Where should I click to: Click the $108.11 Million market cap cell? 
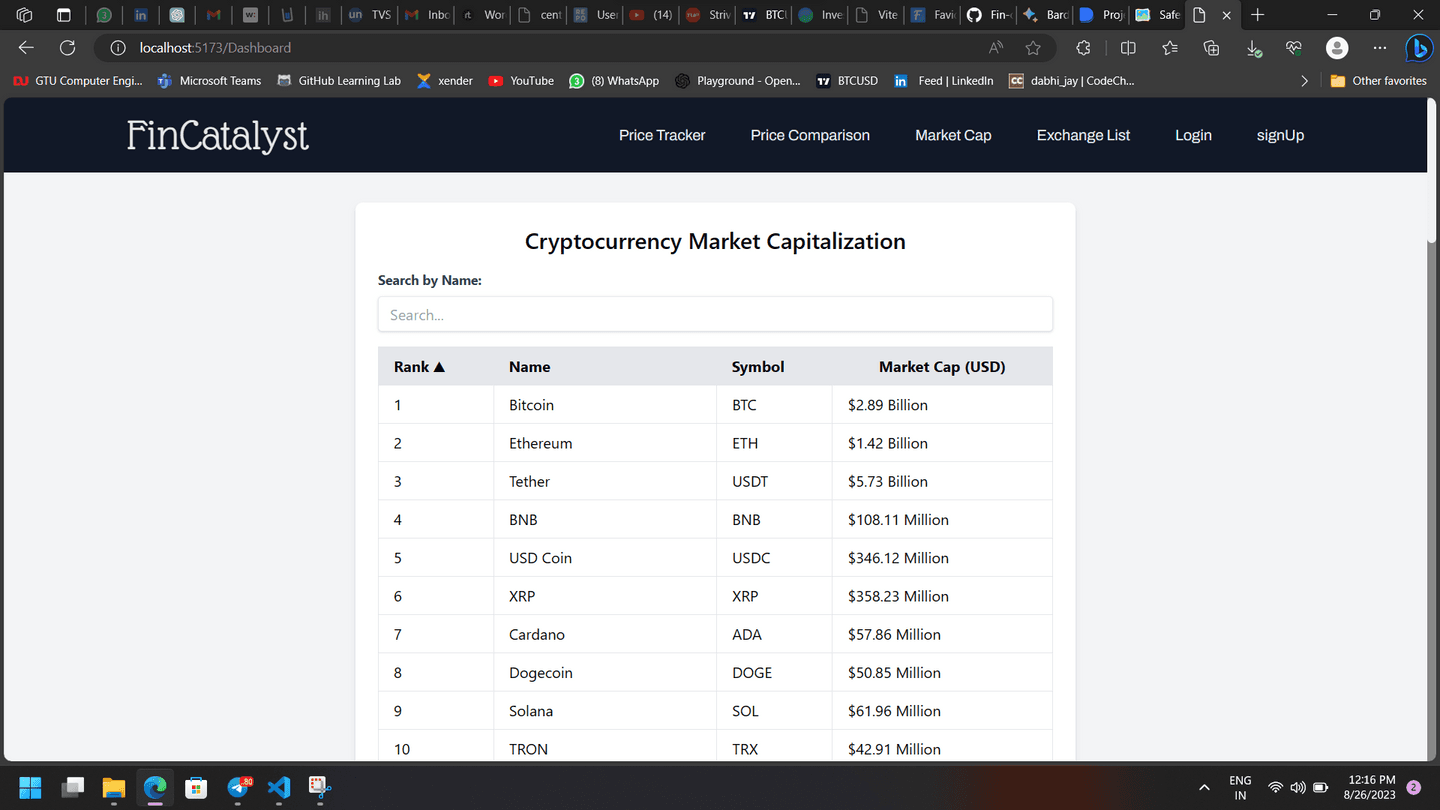pyautogui.click(x=942, y=520)
